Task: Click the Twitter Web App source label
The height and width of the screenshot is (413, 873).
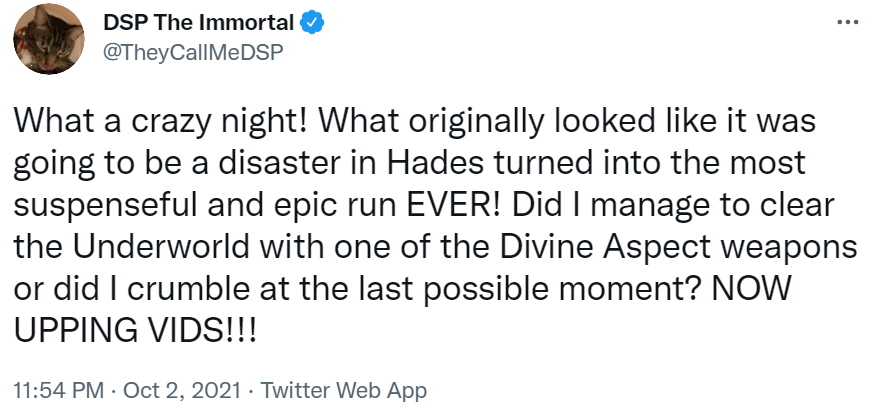Action: 344,390
